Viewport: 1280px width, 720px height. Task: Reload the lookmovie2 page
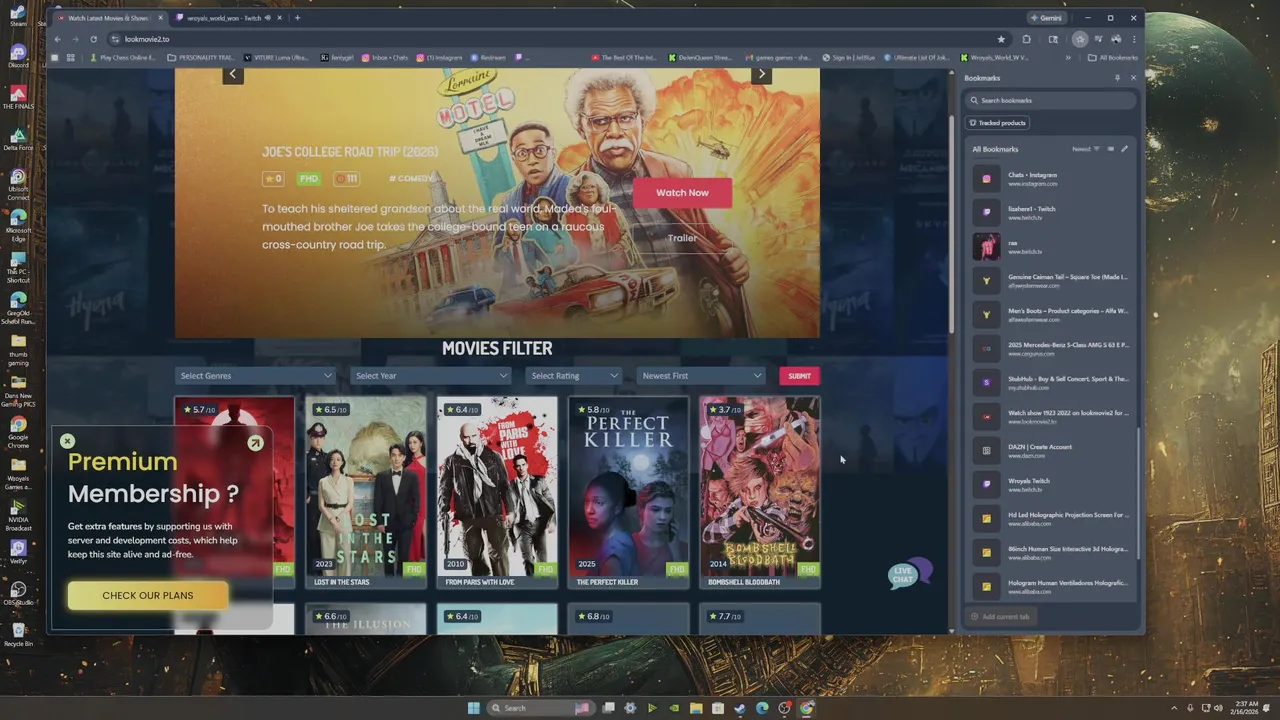coord(93,39)
